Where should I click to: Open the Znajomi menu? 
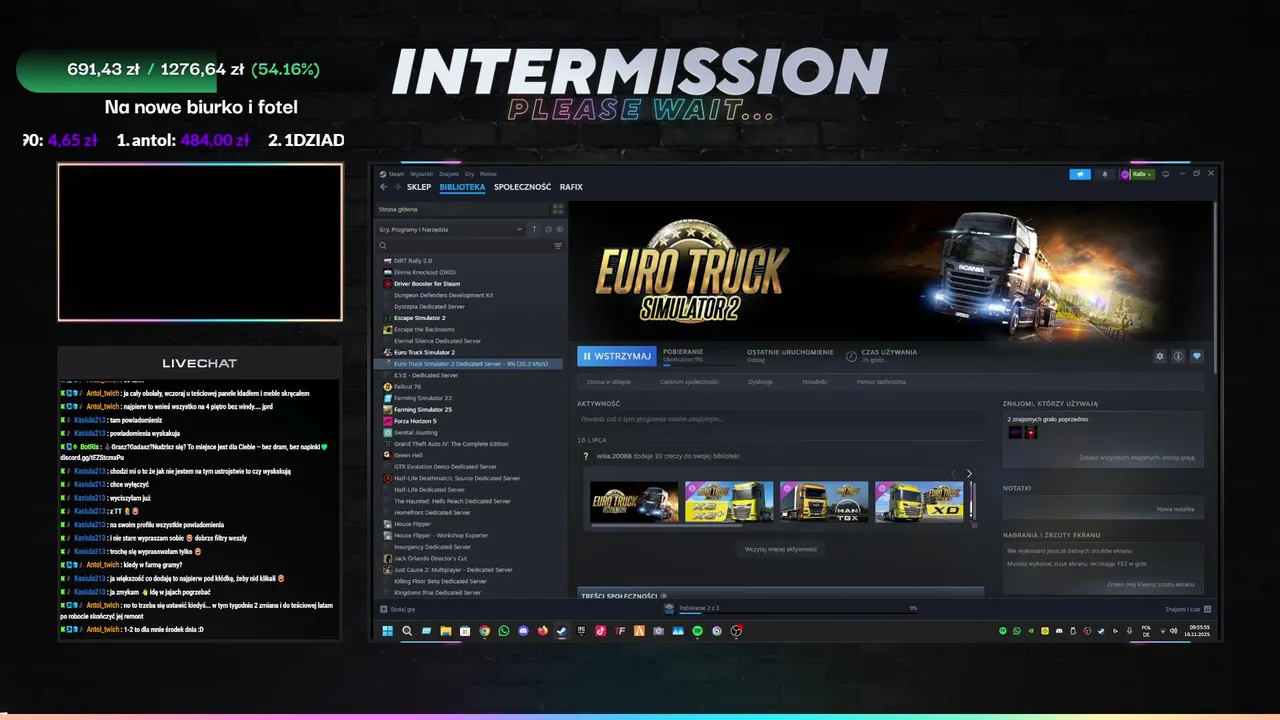pos(449,174)
